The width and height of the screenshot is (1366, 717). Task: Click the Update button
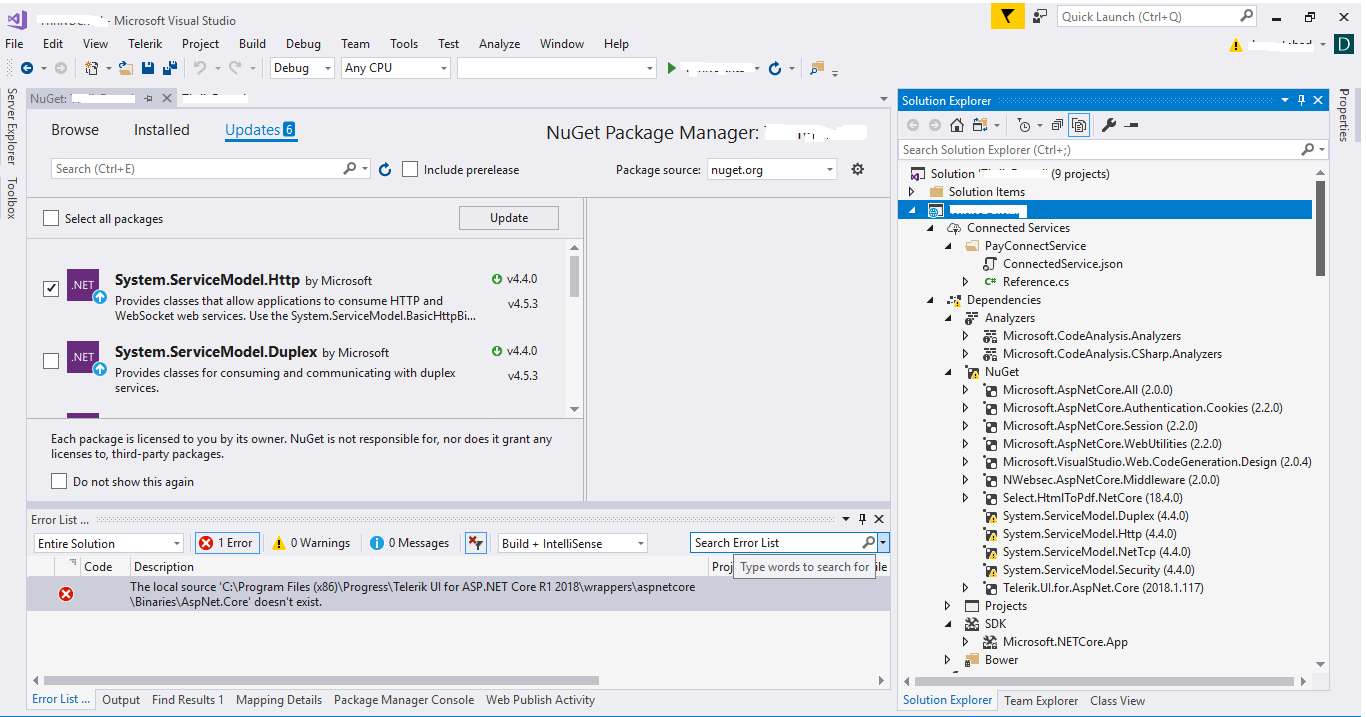tap(509, 218)
